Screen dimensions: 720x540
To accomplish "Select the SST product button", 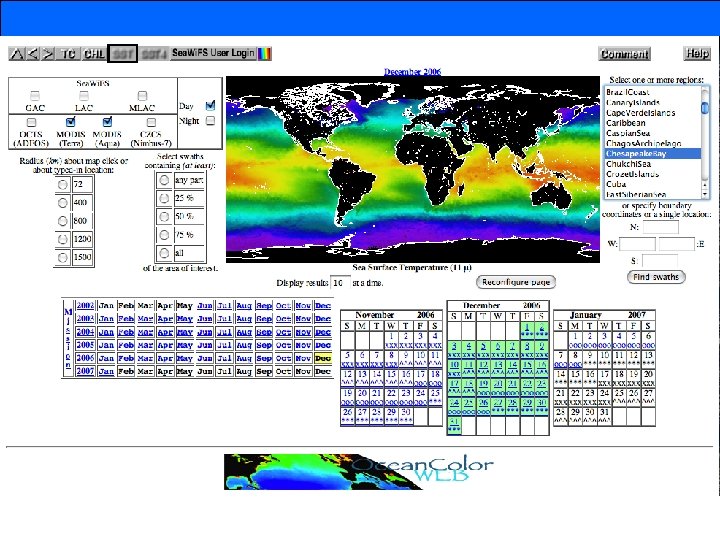I will 123,54.
